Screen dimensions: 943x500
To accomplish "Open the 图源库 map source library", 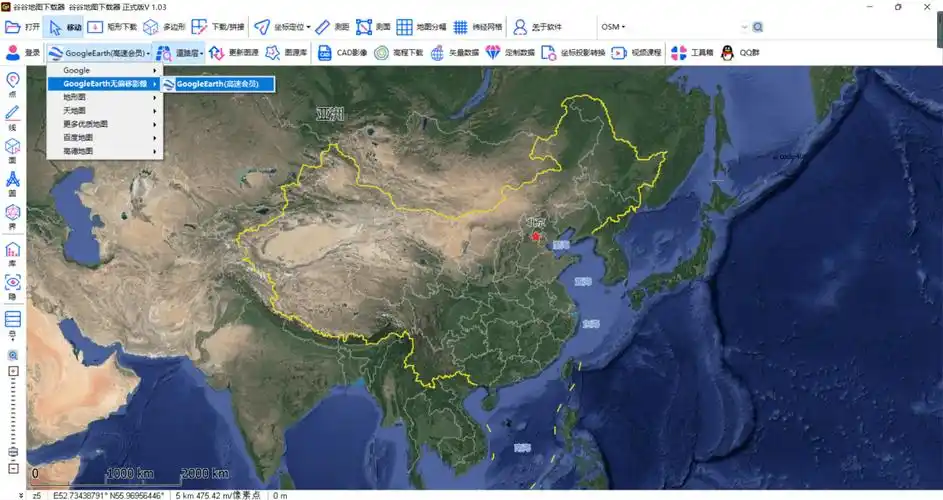I will [286, 53].
